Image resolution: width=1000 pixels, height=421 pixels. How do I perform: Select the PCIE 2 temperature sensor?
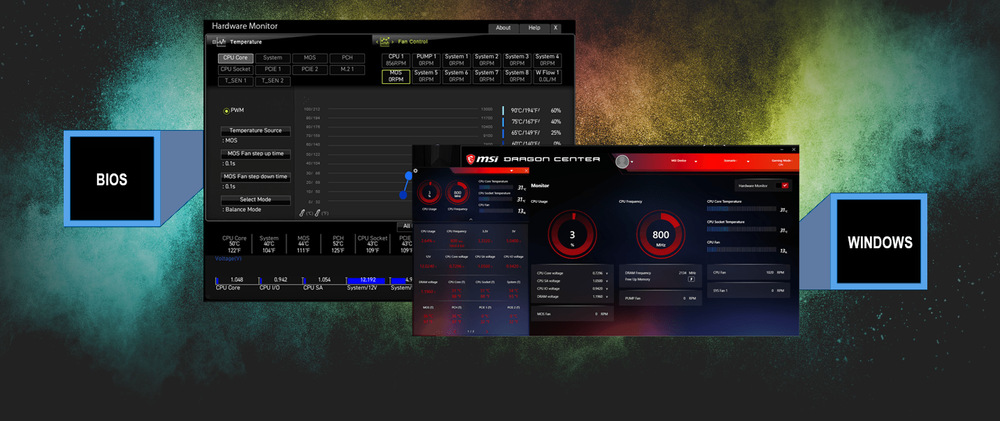310,69
